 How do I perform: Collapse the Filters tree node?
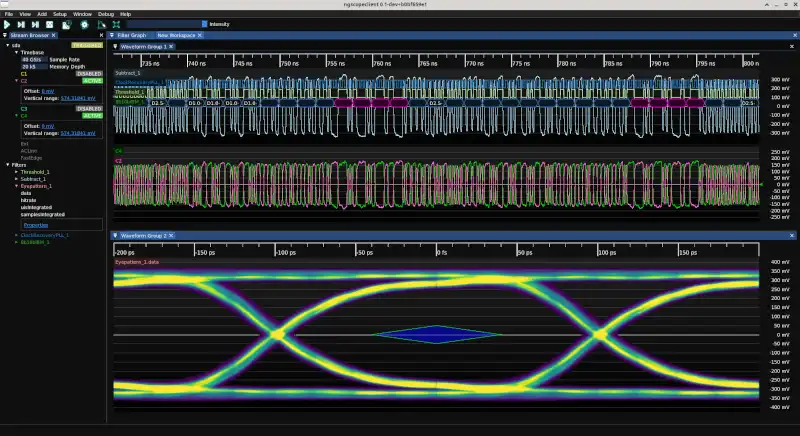[x=8, y=165]
